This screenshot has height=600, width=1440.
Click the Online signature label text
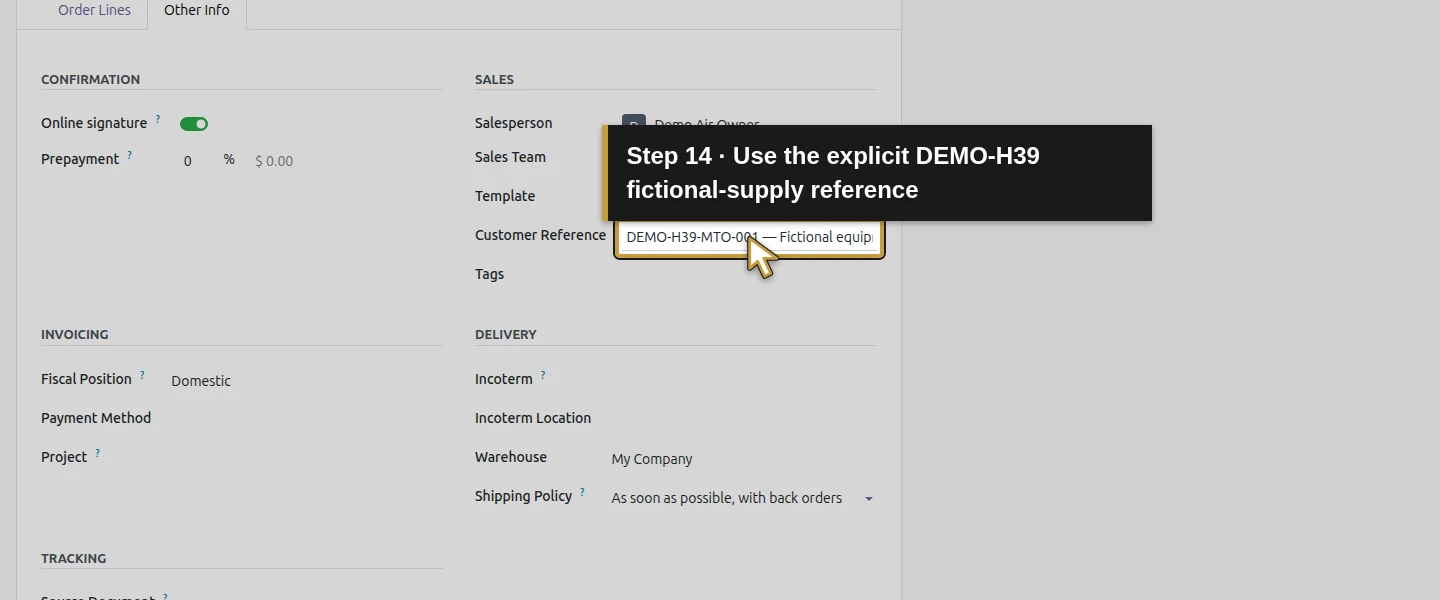coord(94,123)
